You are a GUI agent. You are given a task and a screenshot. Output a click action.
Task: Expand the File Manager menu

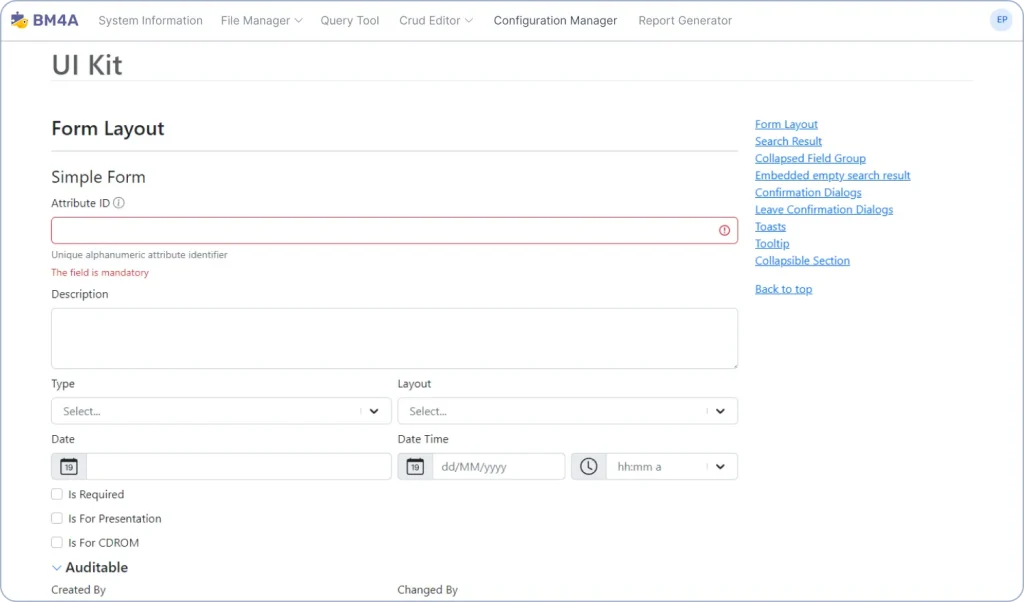tap(261, 21)
